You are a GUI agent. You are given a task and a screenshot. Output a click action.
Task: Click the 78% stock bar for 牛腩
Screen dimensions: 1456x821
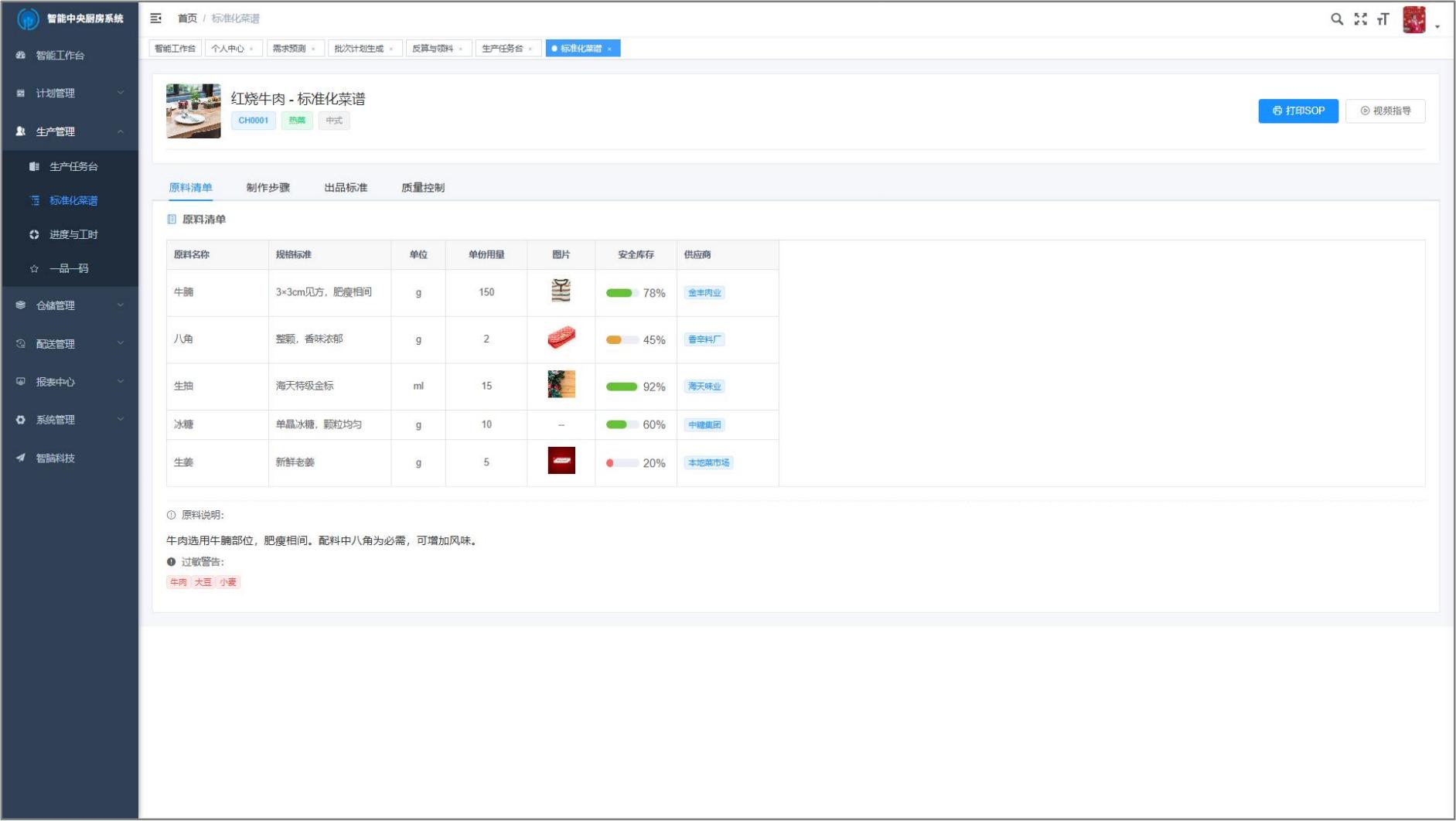(621, 293)
